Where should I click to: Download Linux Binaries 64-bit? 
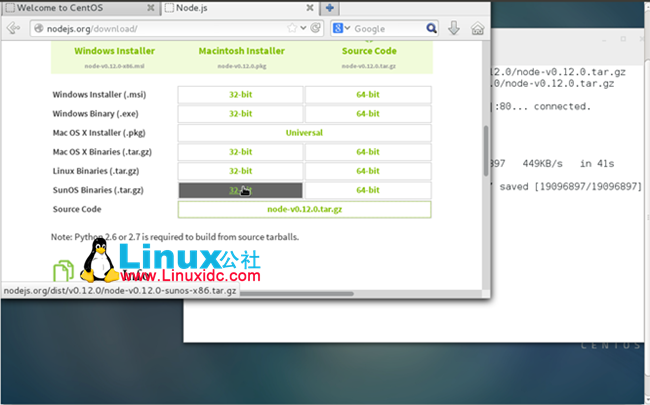click(368, 171)
